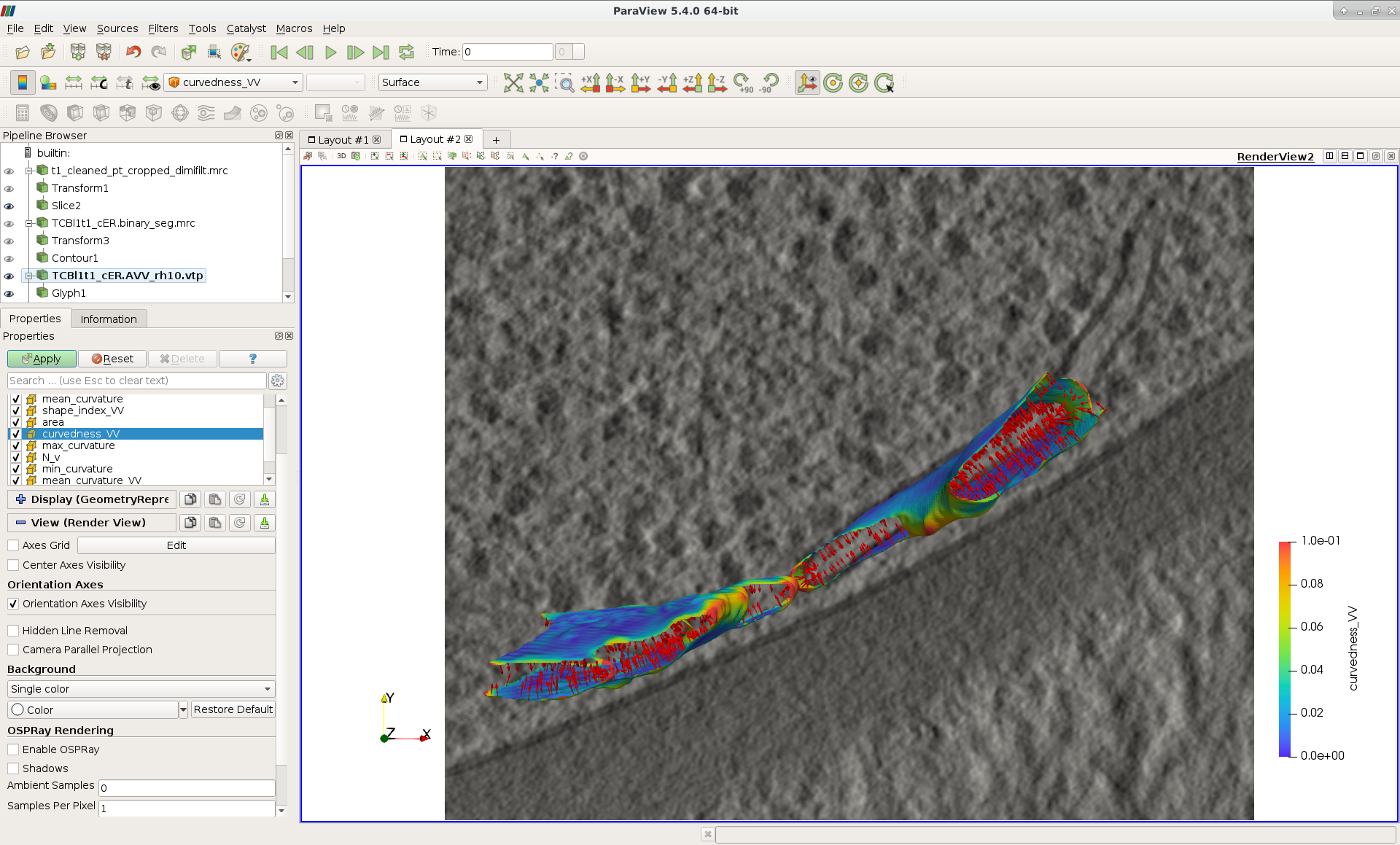
Task: Click the Restore Default button
Action: [233, 709]
